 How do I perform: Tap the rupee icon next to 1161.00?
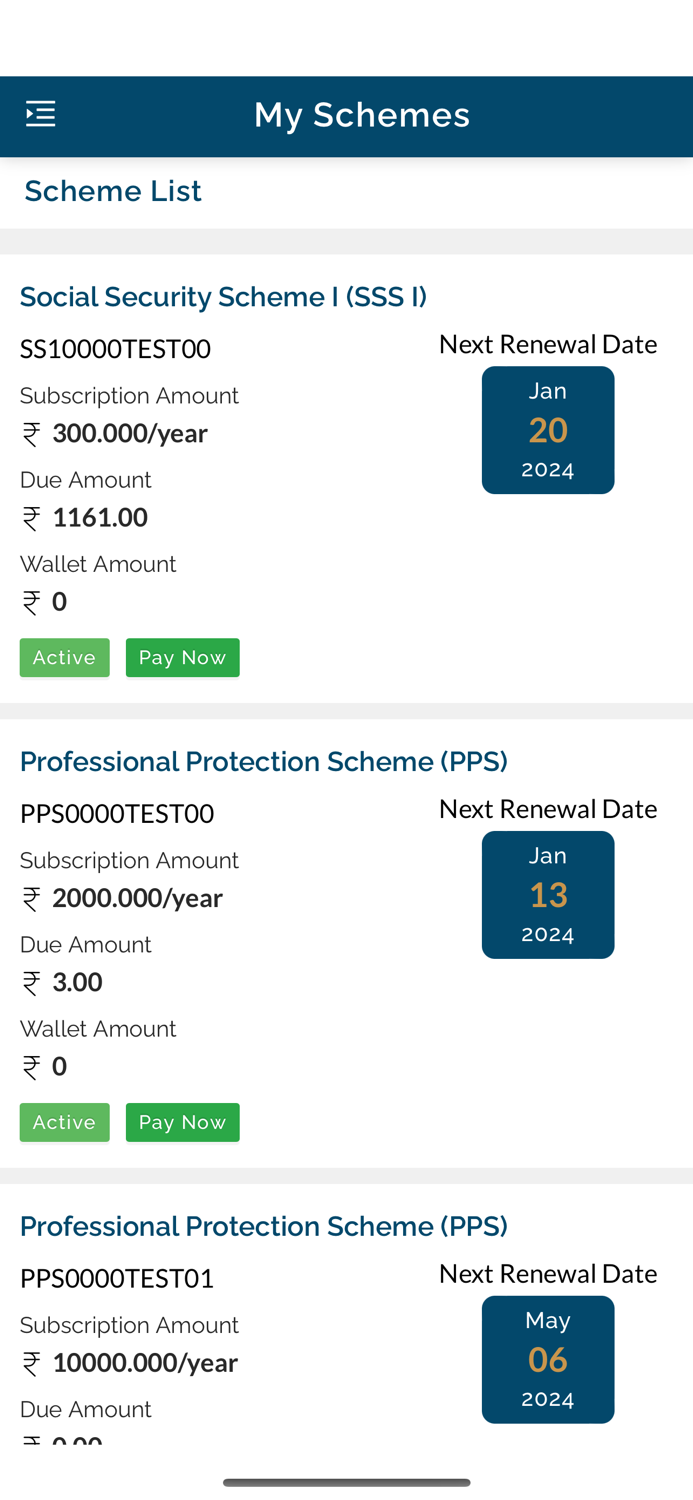pos(32,518)
